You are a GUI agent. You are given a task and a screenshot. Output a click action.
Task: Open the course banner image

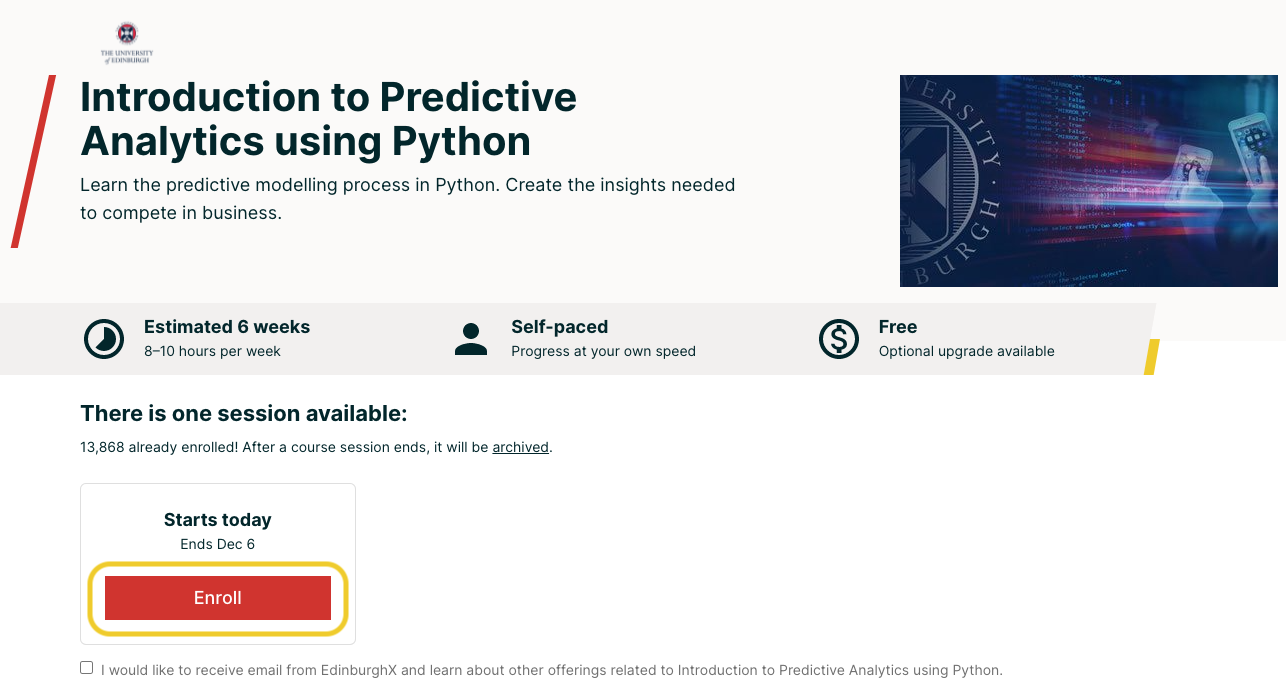click(x=1088, y=181)
